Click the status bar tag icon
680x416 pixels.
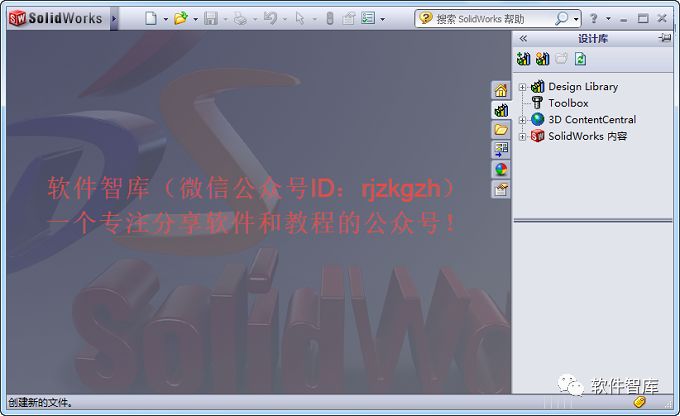(640, 402)
